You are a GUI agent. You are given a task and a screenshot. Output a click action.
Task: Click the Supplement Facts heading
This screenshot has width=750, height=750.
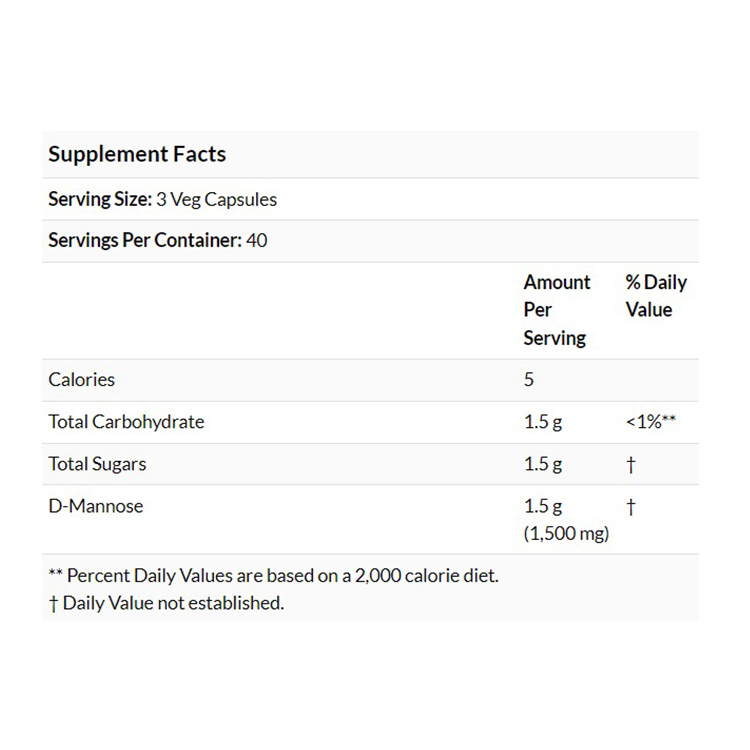(x=137, y=154)
